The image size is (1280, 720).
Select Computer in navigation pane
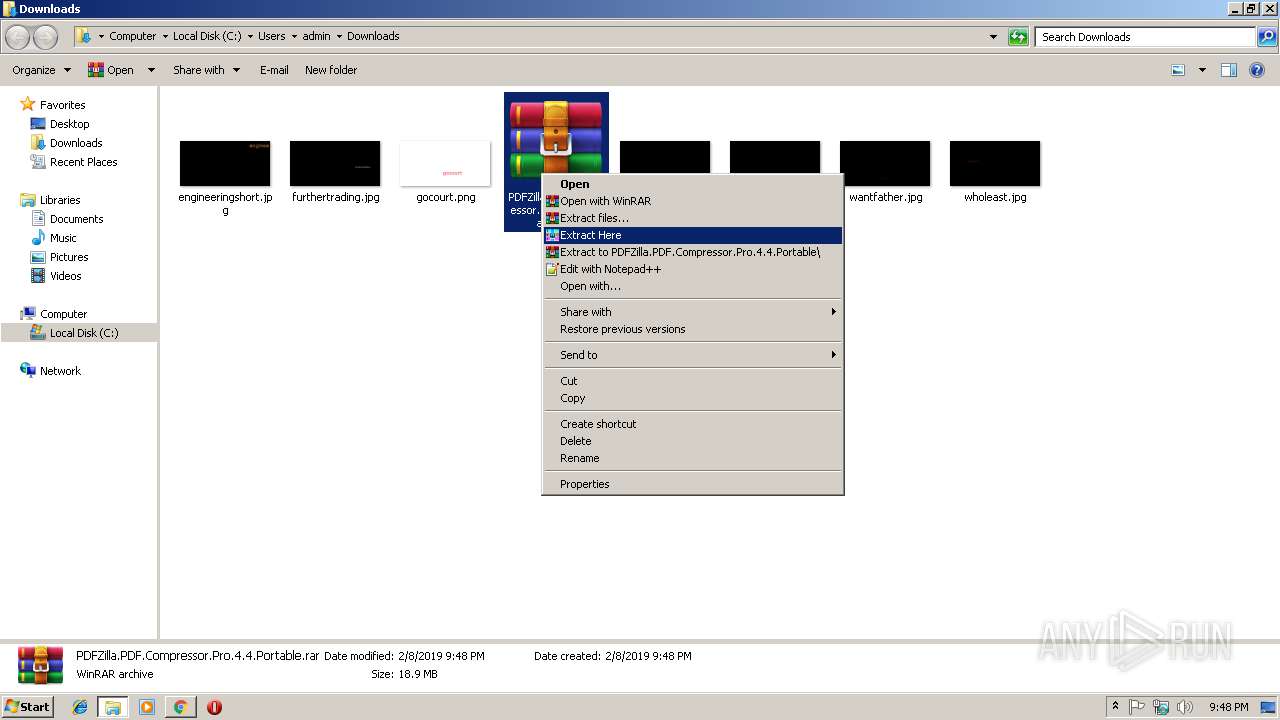tap(63, 314)
